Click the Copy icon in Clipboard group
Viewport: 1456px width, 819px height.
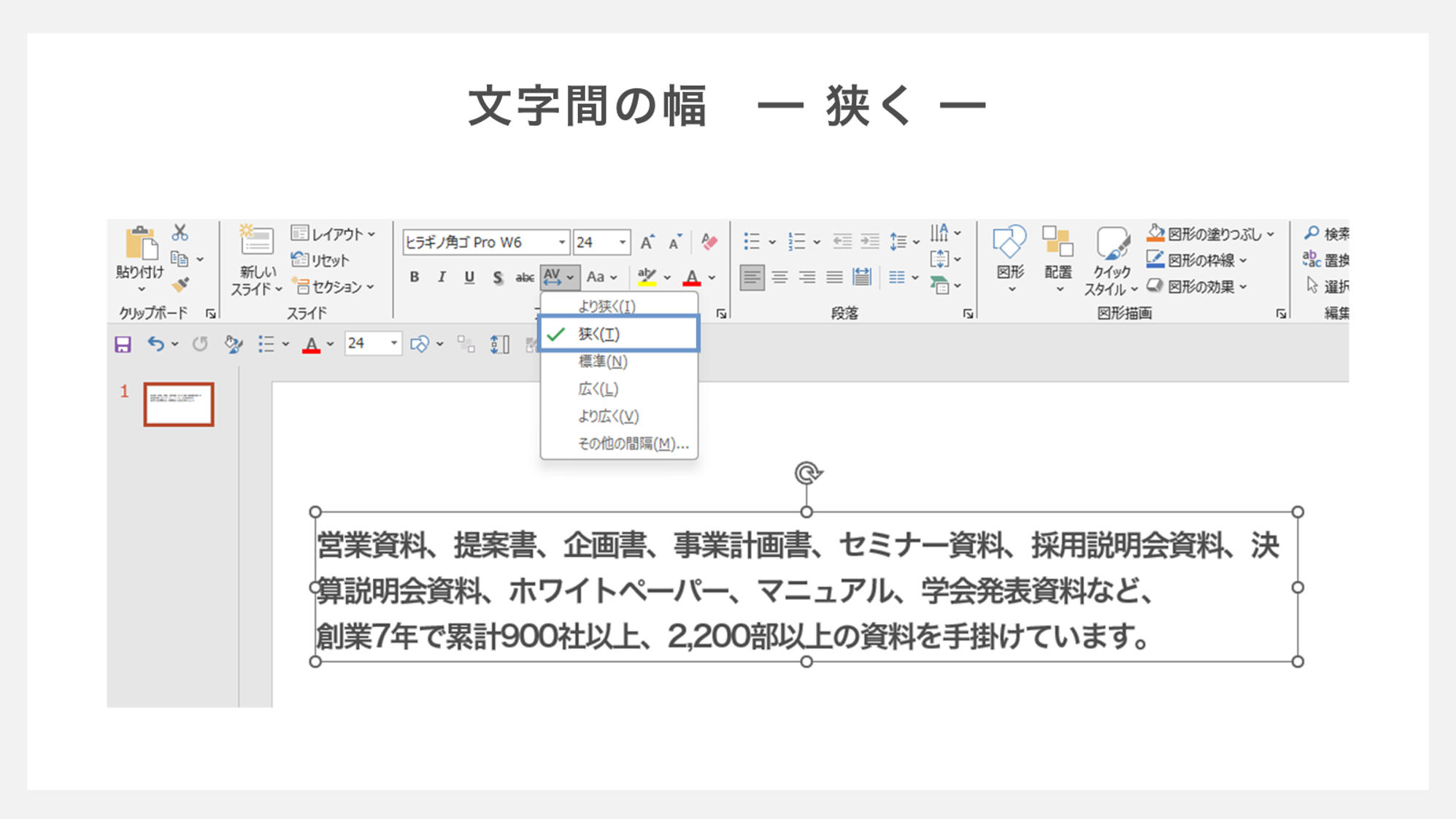[180, 259]
